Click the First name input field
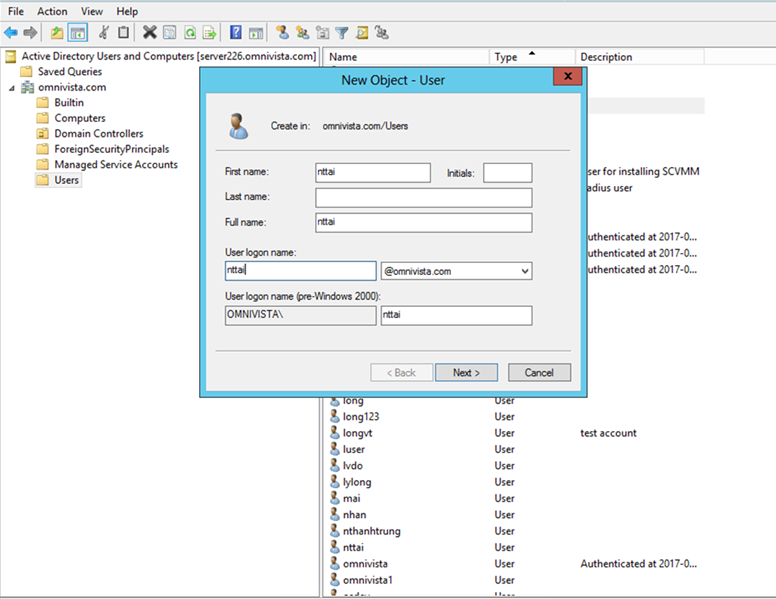This screenshot has height=599, width=776. coord(373,173)
